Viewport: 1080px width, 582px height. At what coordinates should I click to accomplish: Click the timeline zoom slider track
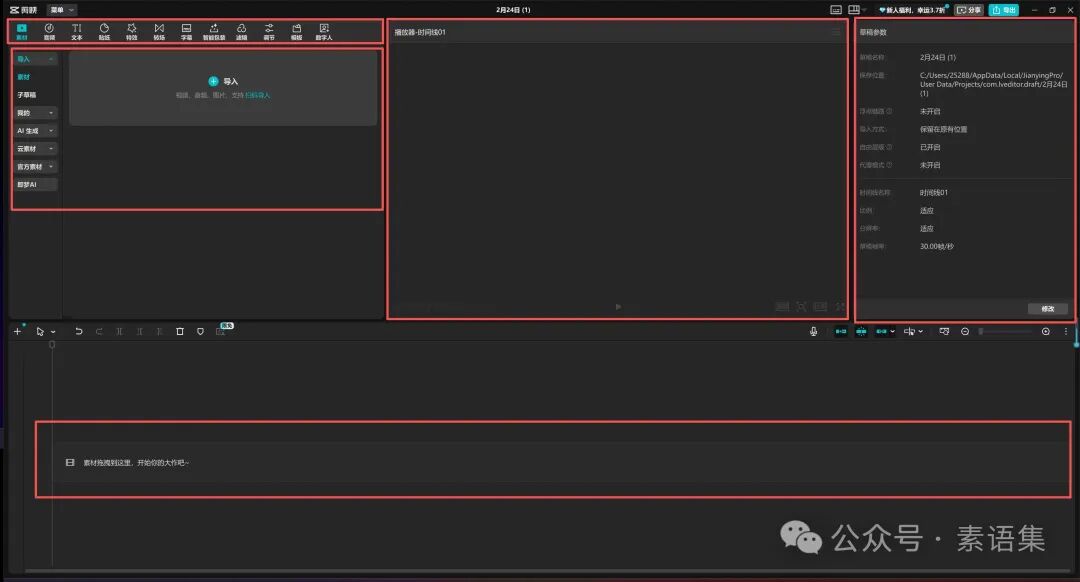(1006, 331)
